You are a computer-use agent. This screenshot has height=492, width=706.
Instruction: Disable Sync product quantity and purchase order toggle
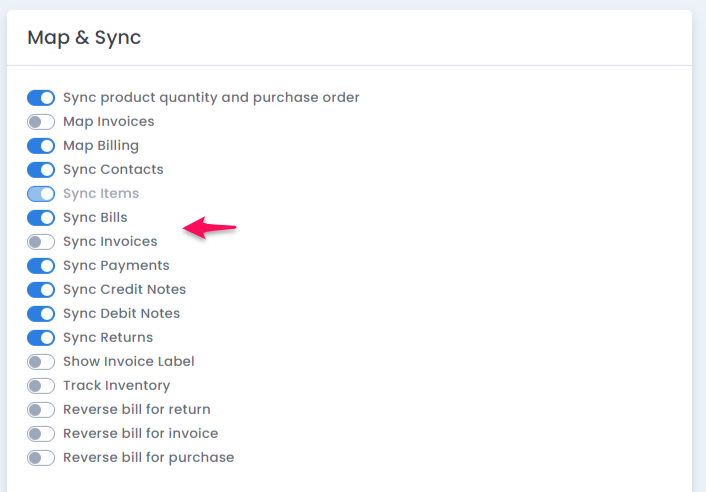[x=41, y=98]
